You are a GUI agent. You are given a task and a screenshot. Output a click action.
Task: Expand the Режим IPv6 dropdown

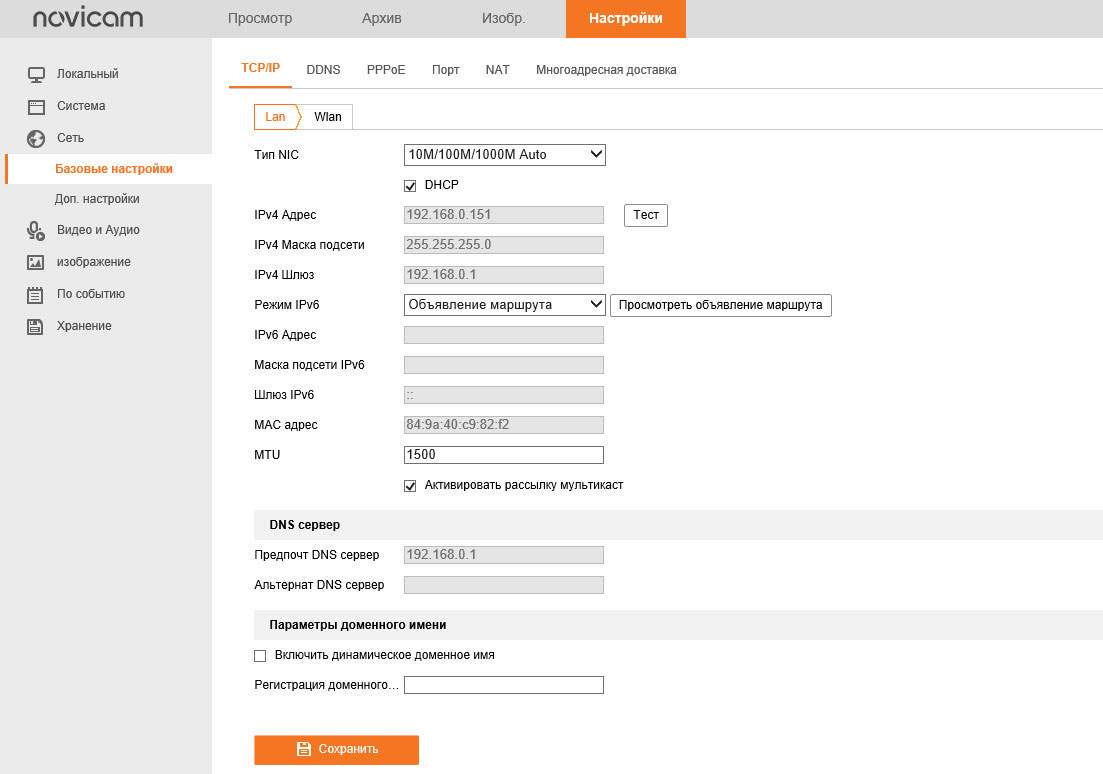(505, 304)
